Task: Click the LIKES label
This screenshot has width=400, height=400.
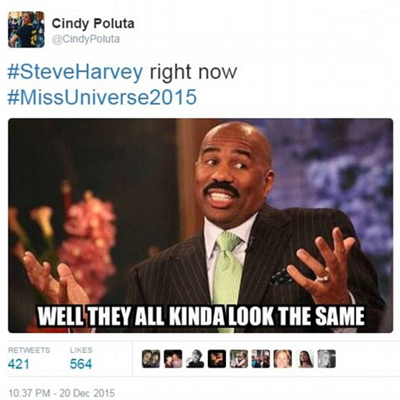Action: tap(81, 350)
